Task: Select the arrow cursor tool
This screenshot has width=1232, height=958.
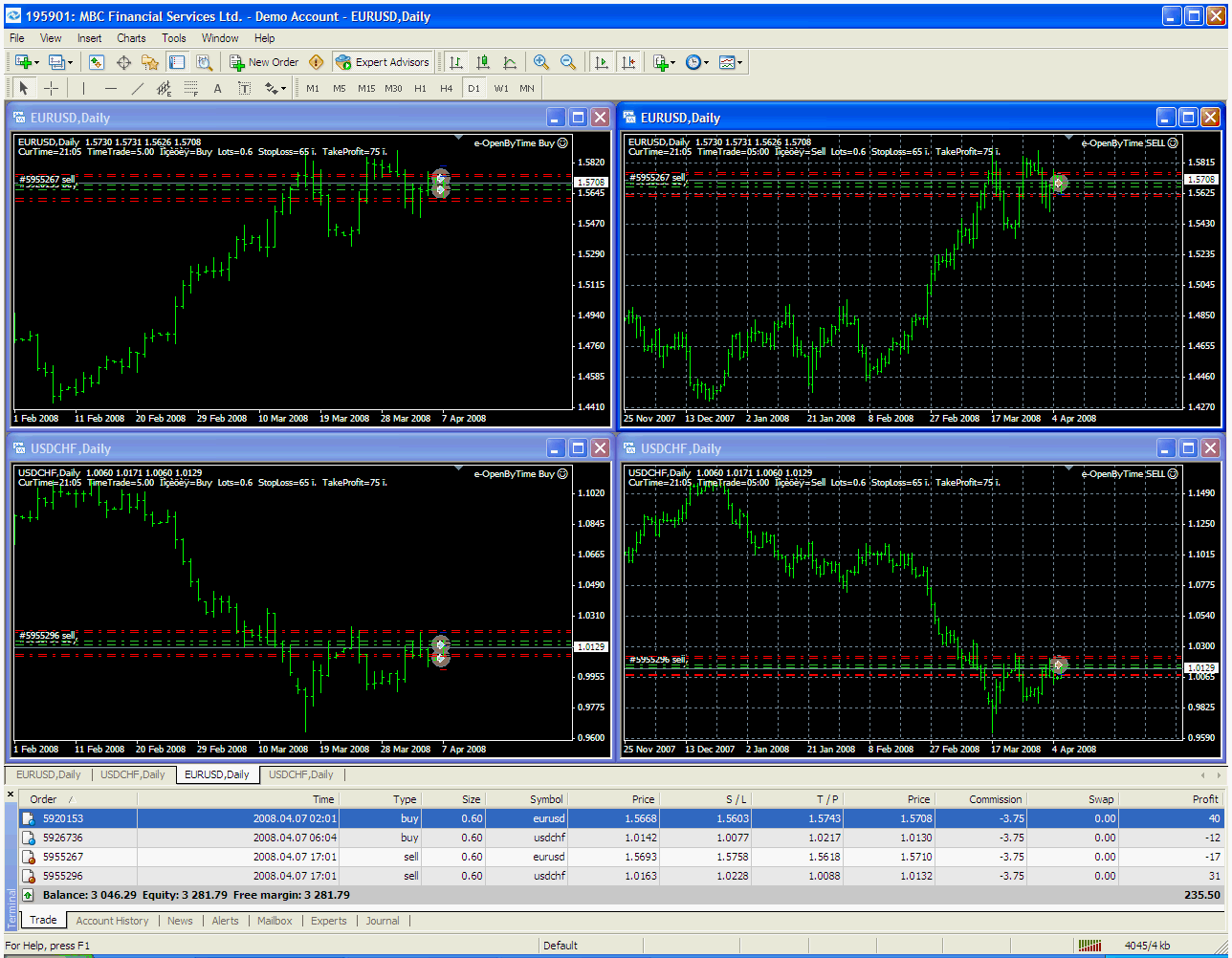Action: 24,88
